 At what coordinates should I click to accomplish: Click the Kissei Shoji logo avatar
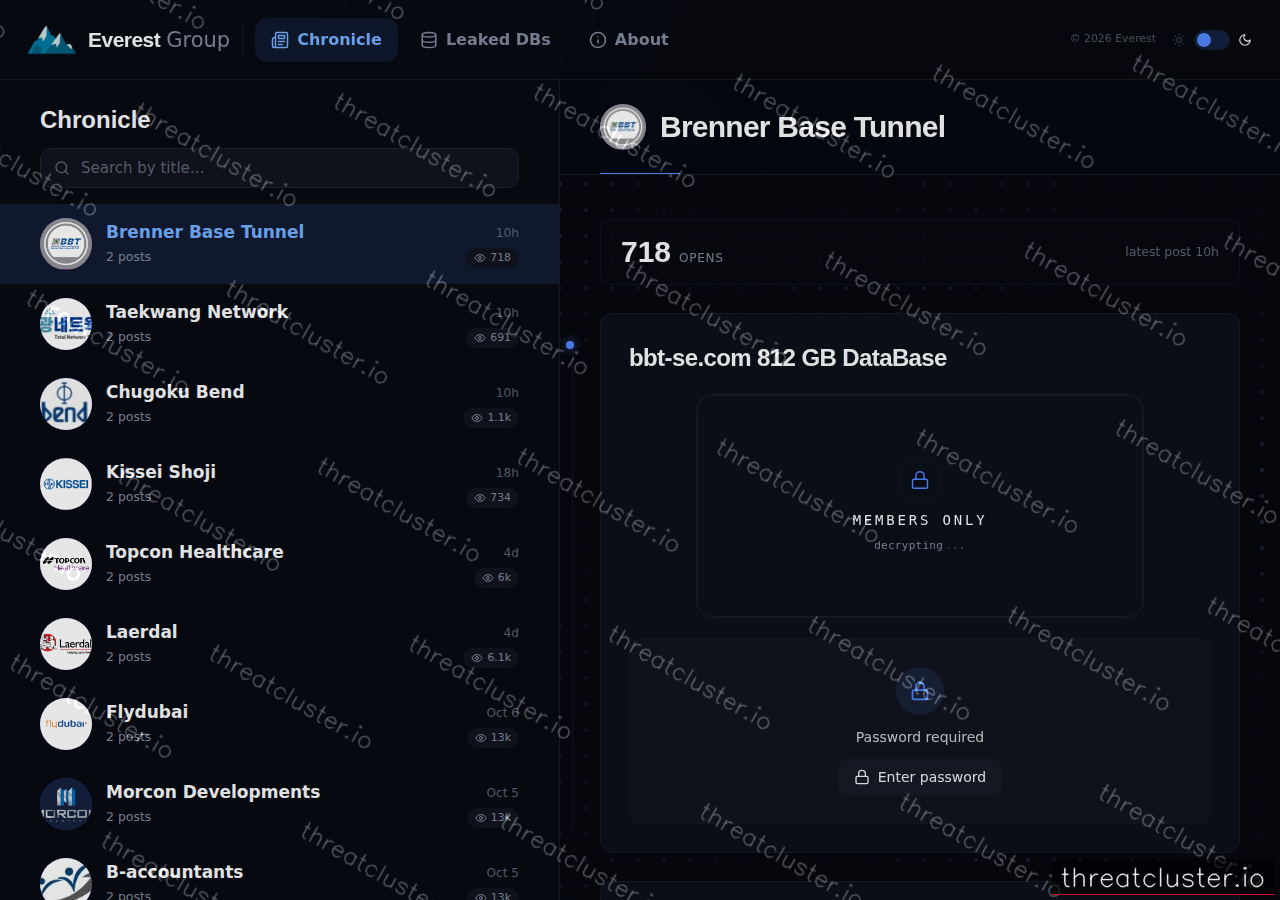(66, 484)
